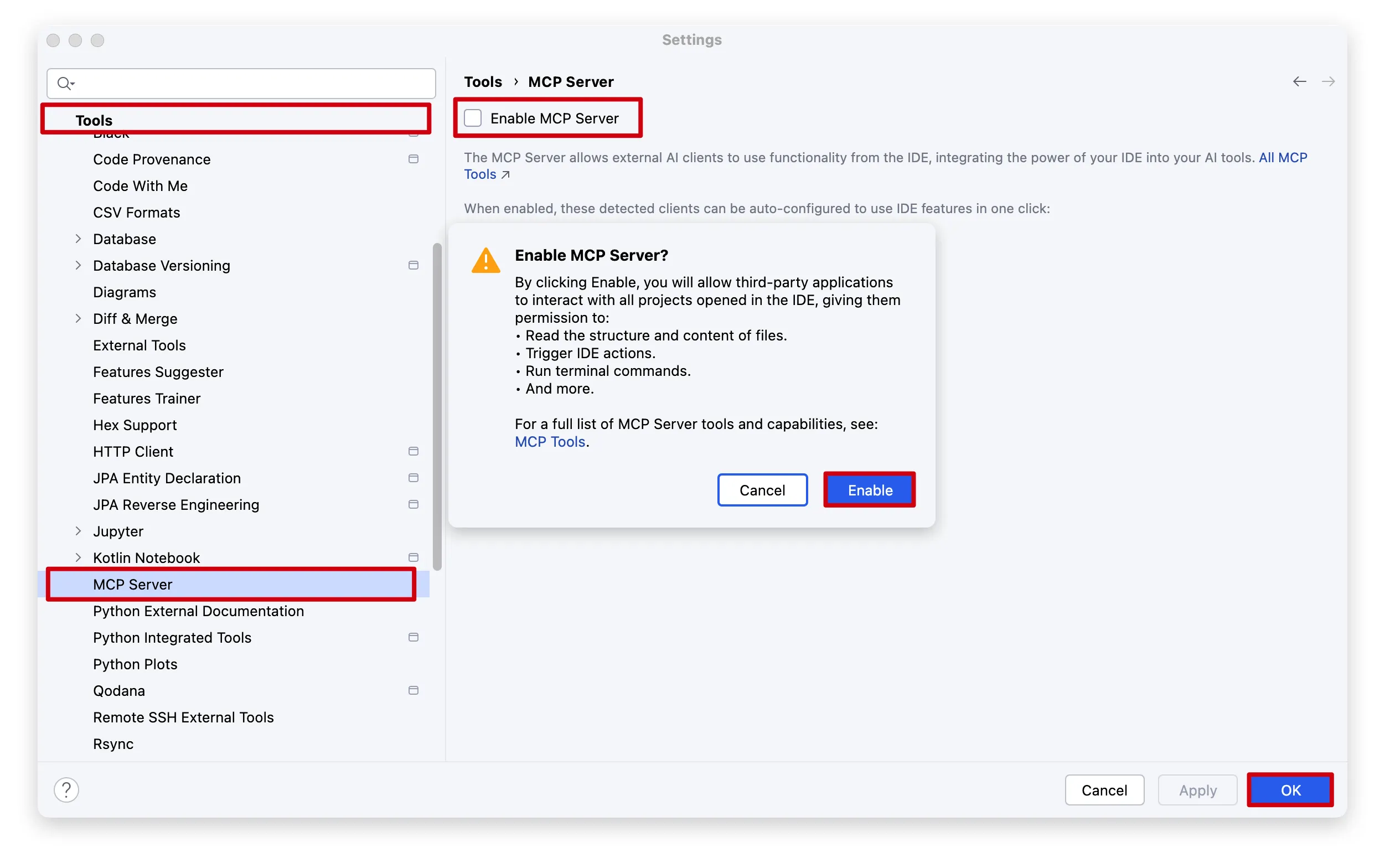This screenshot has height=868, width=1385.
Task: Click the settings tree vertical scrollbar
Action: 437,406
